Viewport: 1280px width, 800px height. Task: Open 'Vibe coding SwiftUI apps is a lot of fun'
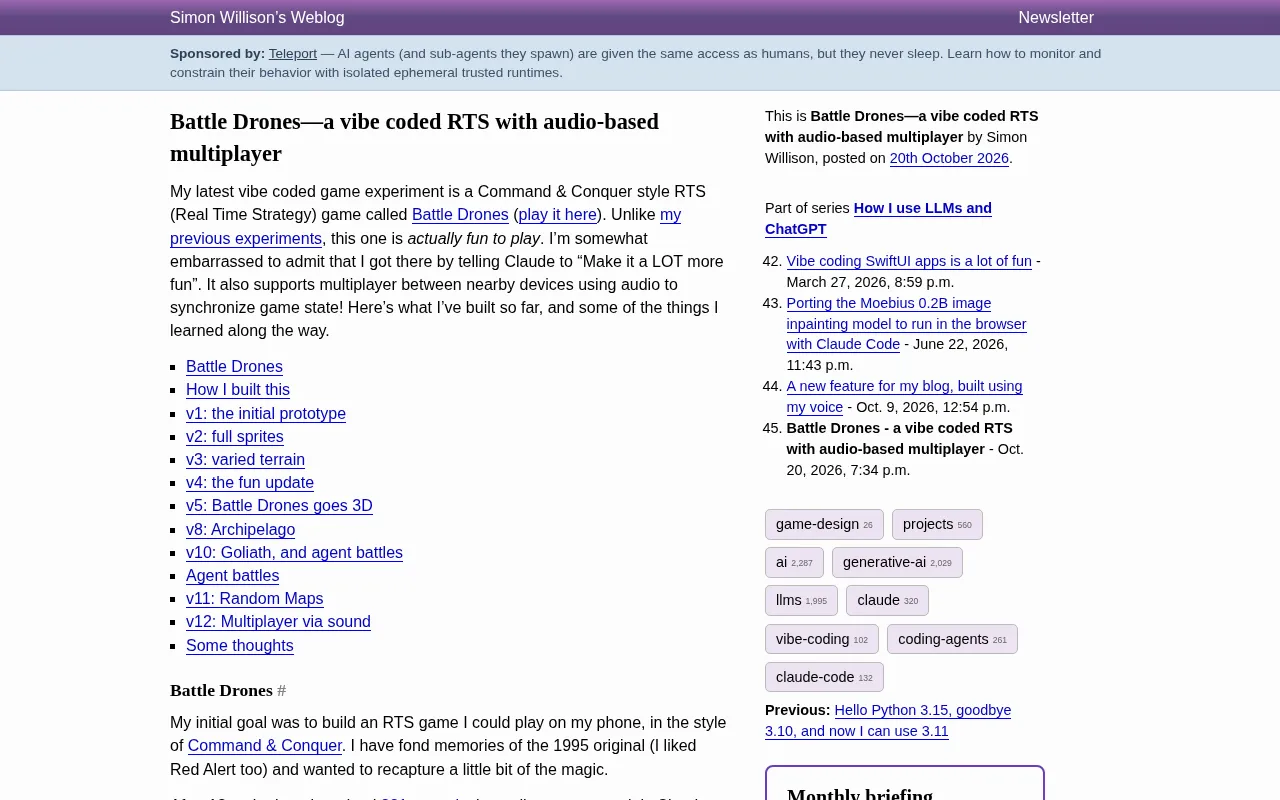(x=909, y=261)
